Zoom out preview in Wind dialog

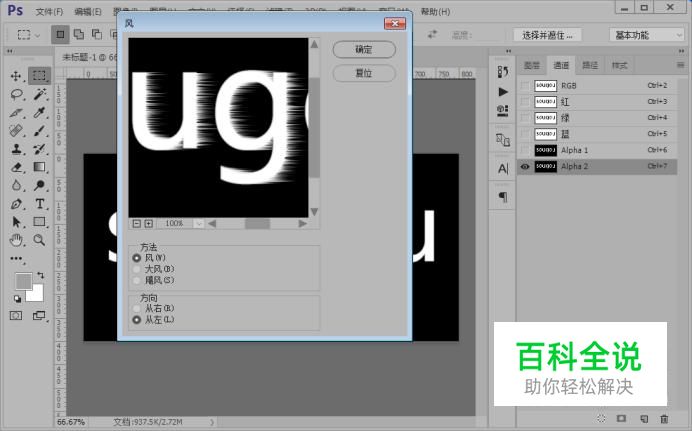click(137, 224)
